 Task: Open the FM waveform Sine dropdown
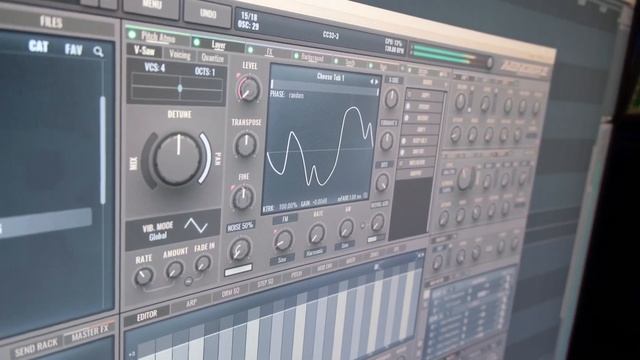(x=282, y=259)
